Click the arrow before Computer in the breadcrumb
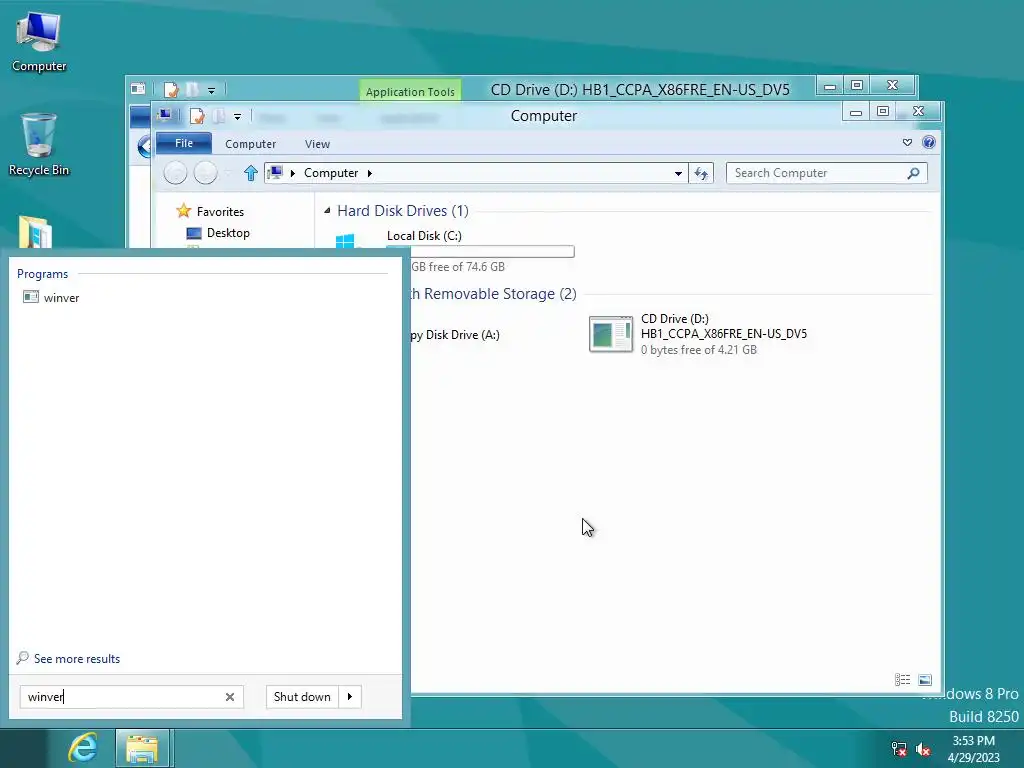 click(x=293, y=173)
